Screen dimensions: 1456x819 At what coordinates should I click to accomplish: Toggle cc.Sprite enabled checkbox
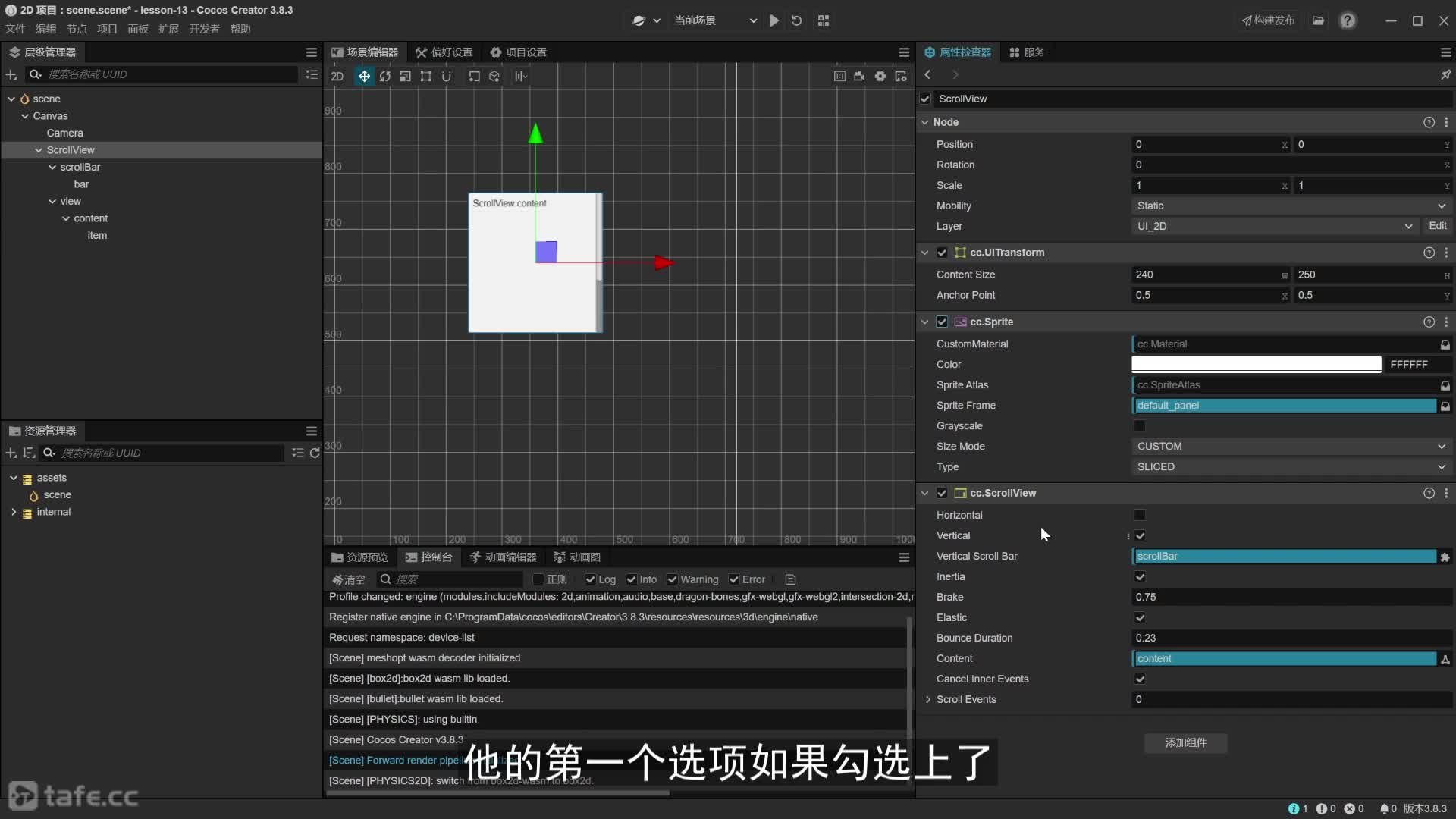942,322
